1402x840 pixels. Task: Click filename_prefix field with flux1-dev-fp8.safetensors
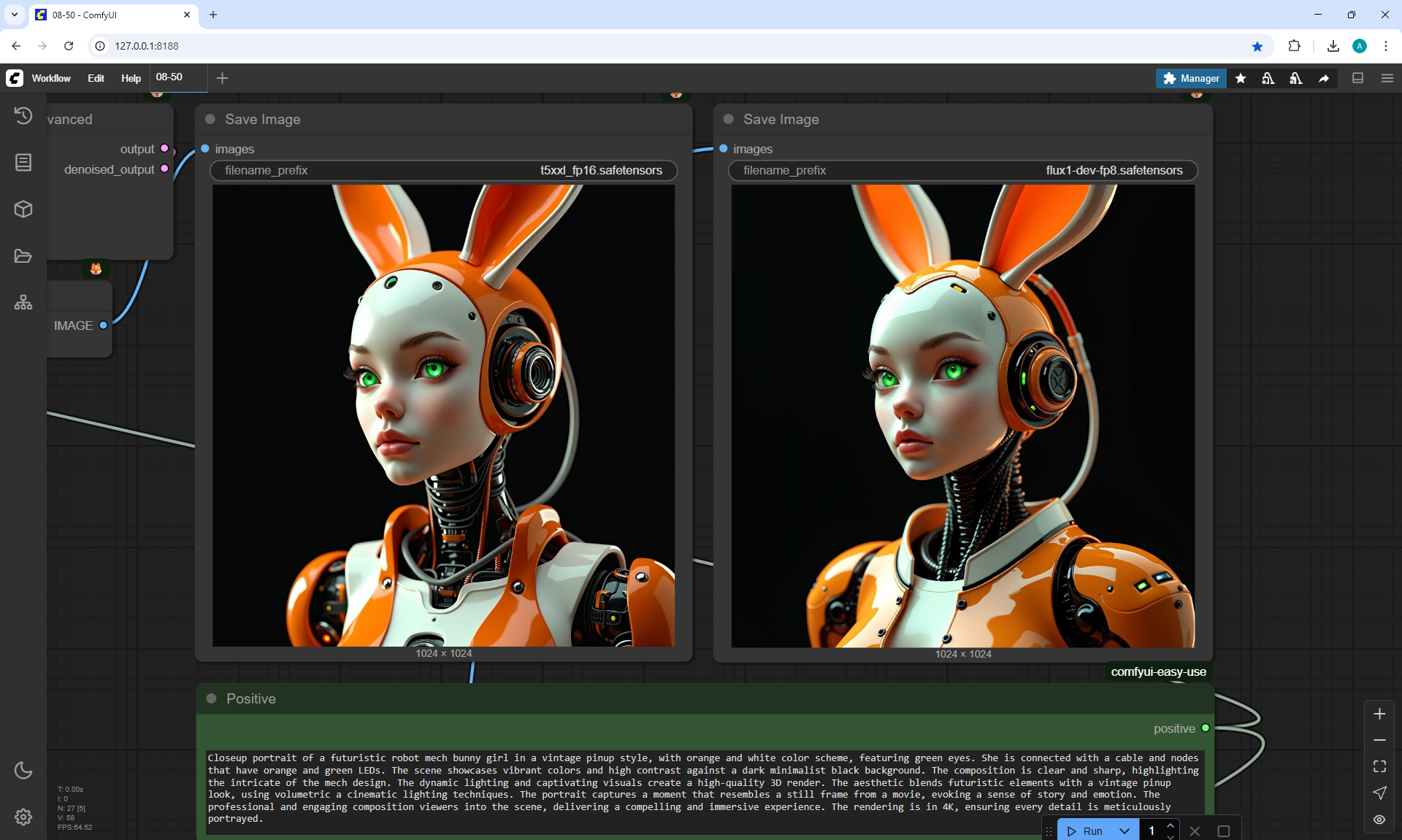[x=962, y=170]
